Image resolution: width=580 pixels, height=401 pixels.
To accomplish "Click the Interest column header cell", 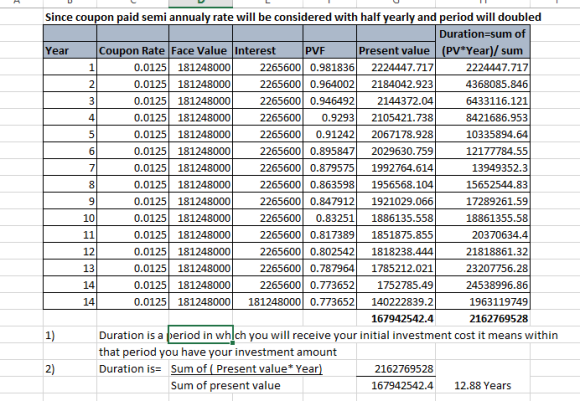I will pos(268,50).
